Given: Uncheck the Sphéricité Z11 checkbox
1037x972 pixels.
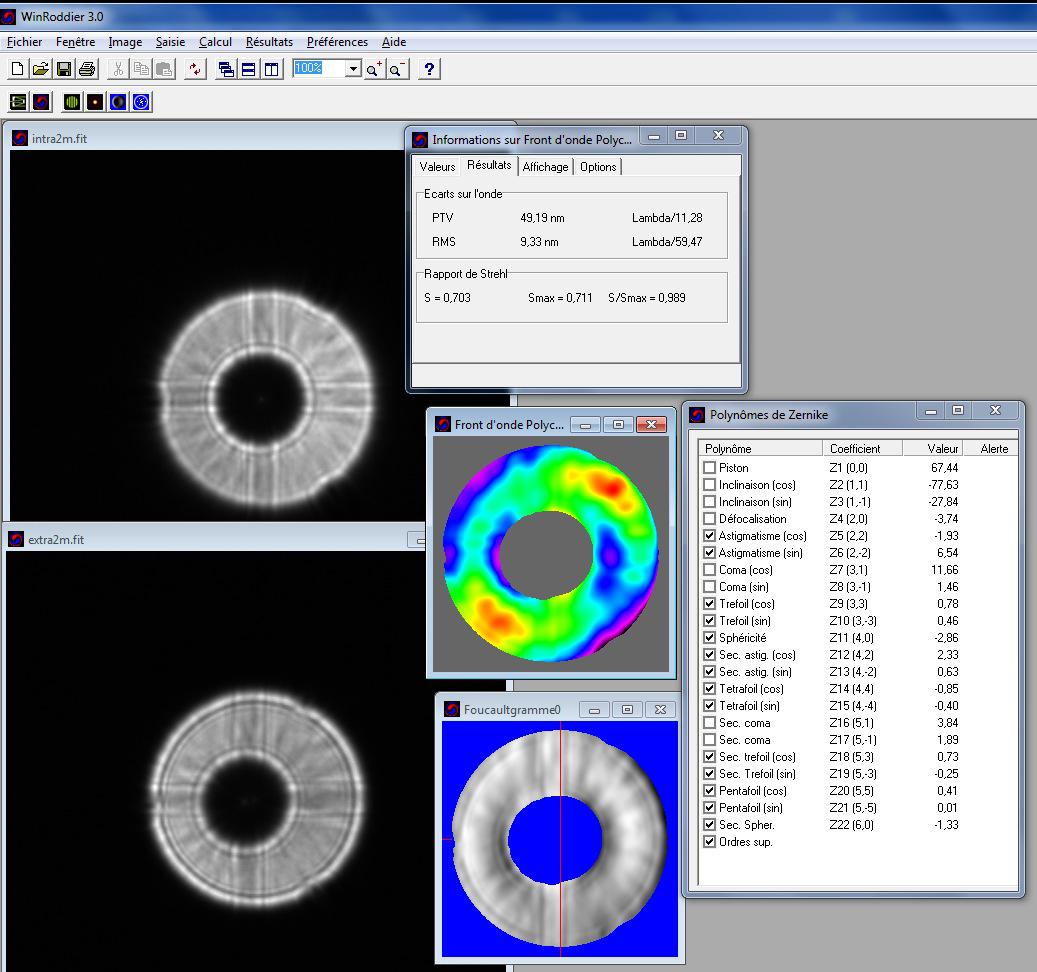Looking at the screenshot, I should pyautogui.click(x=709, y=638).
